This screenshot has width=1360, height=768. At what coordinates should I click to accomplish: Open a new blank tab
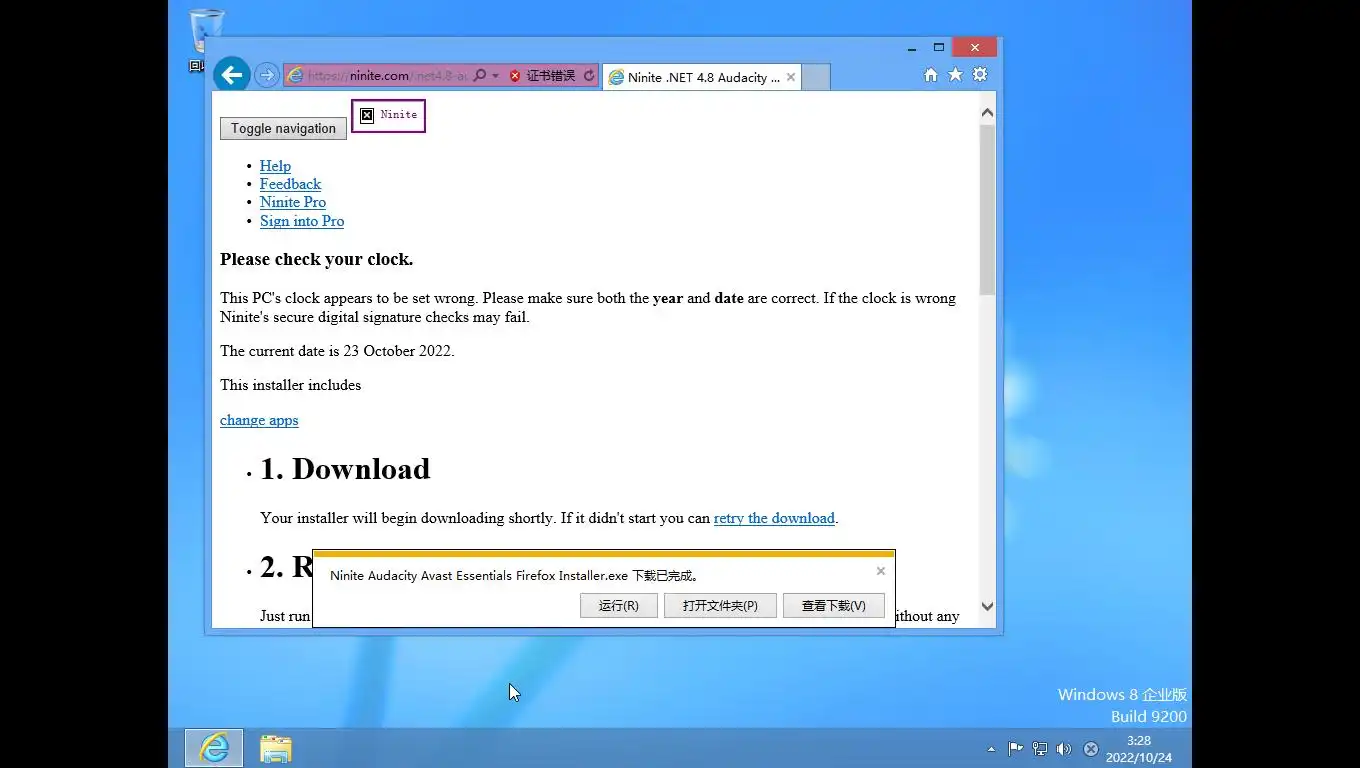(816, 77)
